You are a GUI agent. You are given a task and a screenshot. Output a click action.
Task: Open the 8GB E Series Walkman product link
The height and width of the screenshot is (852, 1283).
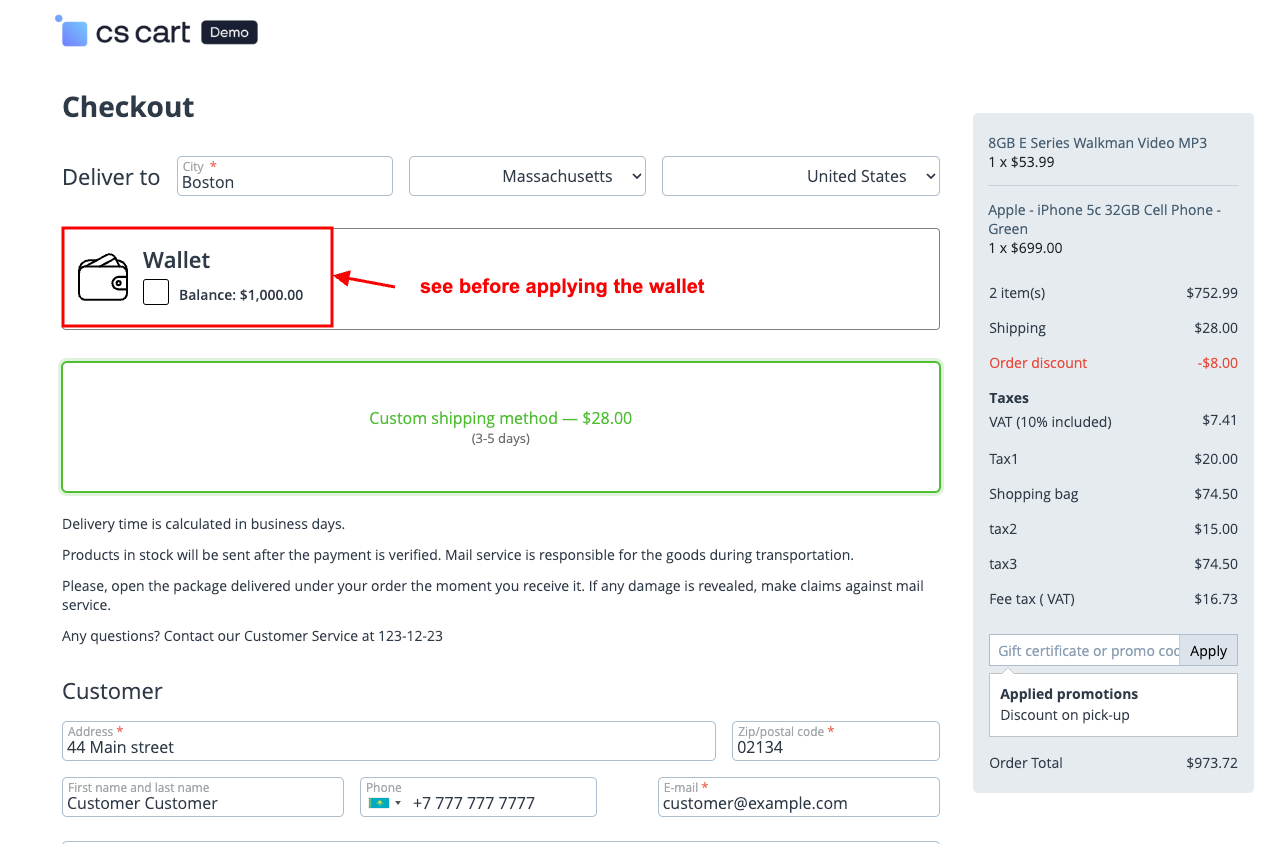1097,143
